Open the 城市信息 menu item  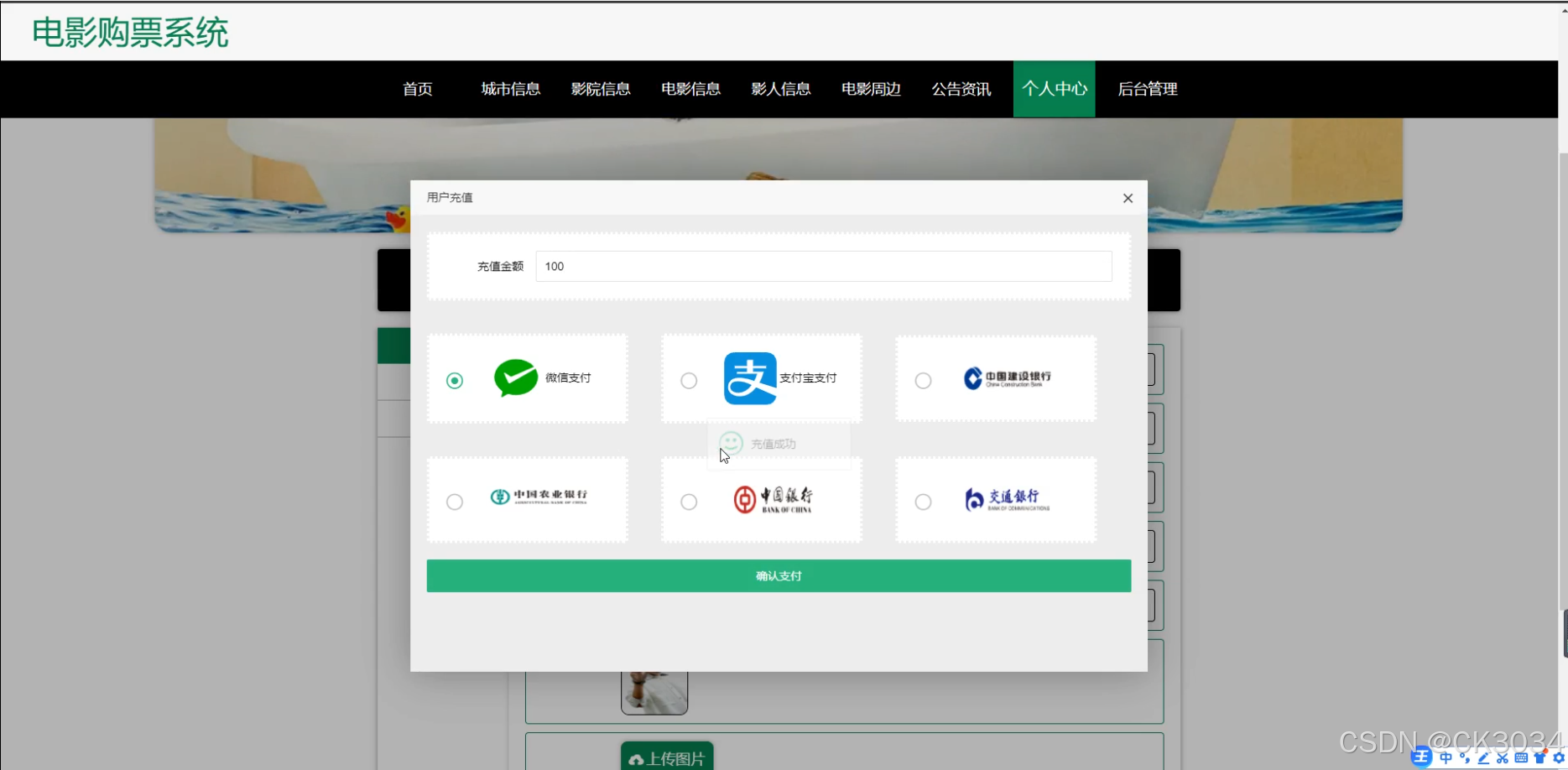pyautogui.click(x=510, y=89)
